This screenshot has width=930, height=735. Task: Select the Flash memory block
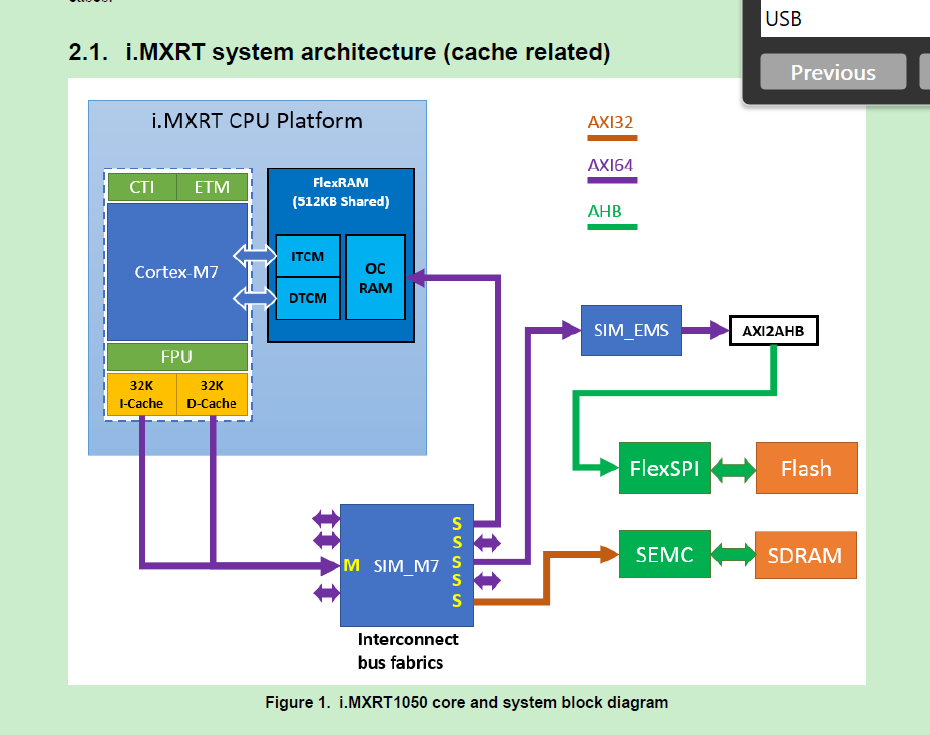[x=806, y=467]
